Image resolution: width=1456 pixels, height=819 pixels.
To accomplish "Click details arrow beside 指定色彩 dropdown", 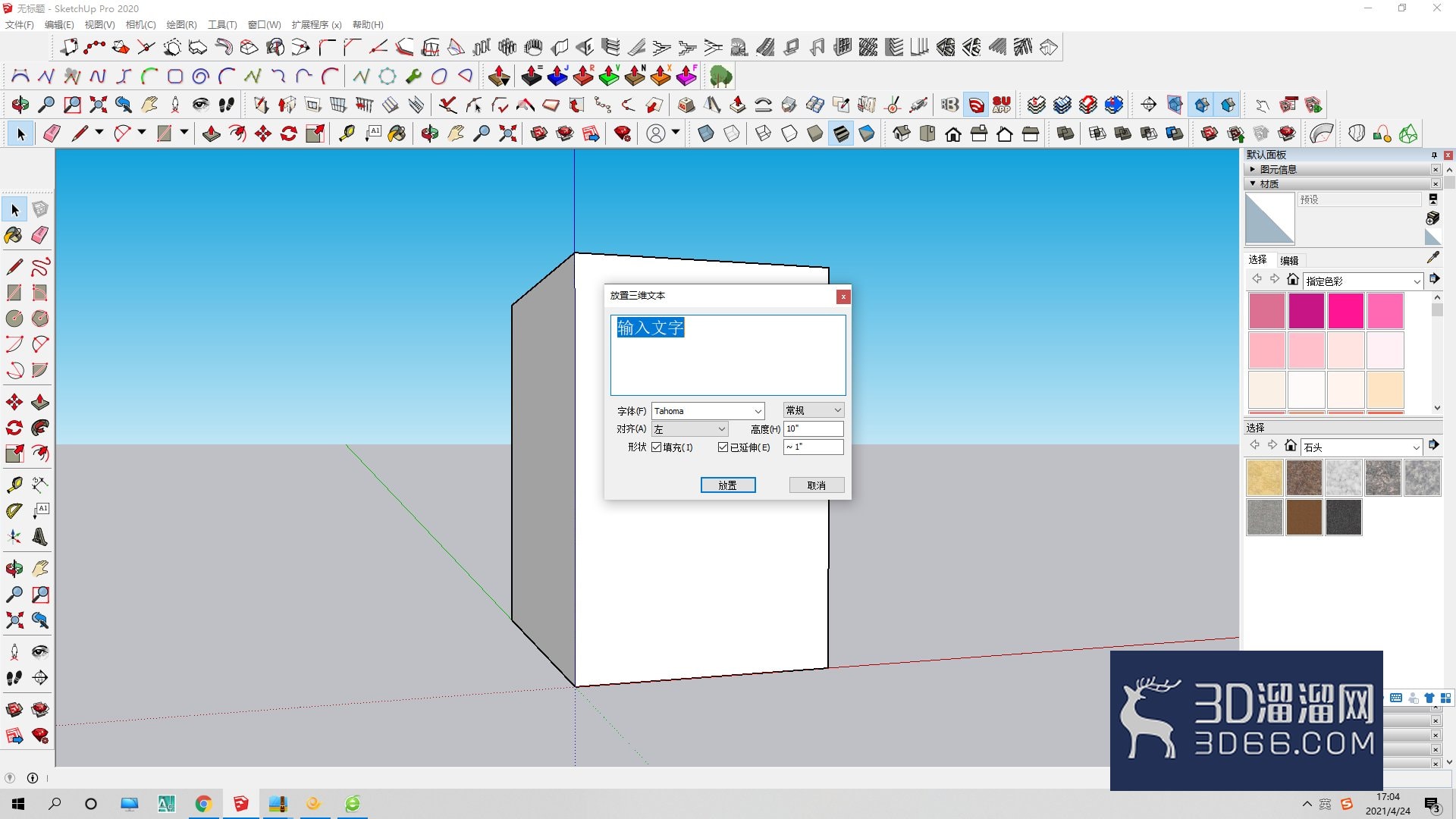I will [1434, 279].
